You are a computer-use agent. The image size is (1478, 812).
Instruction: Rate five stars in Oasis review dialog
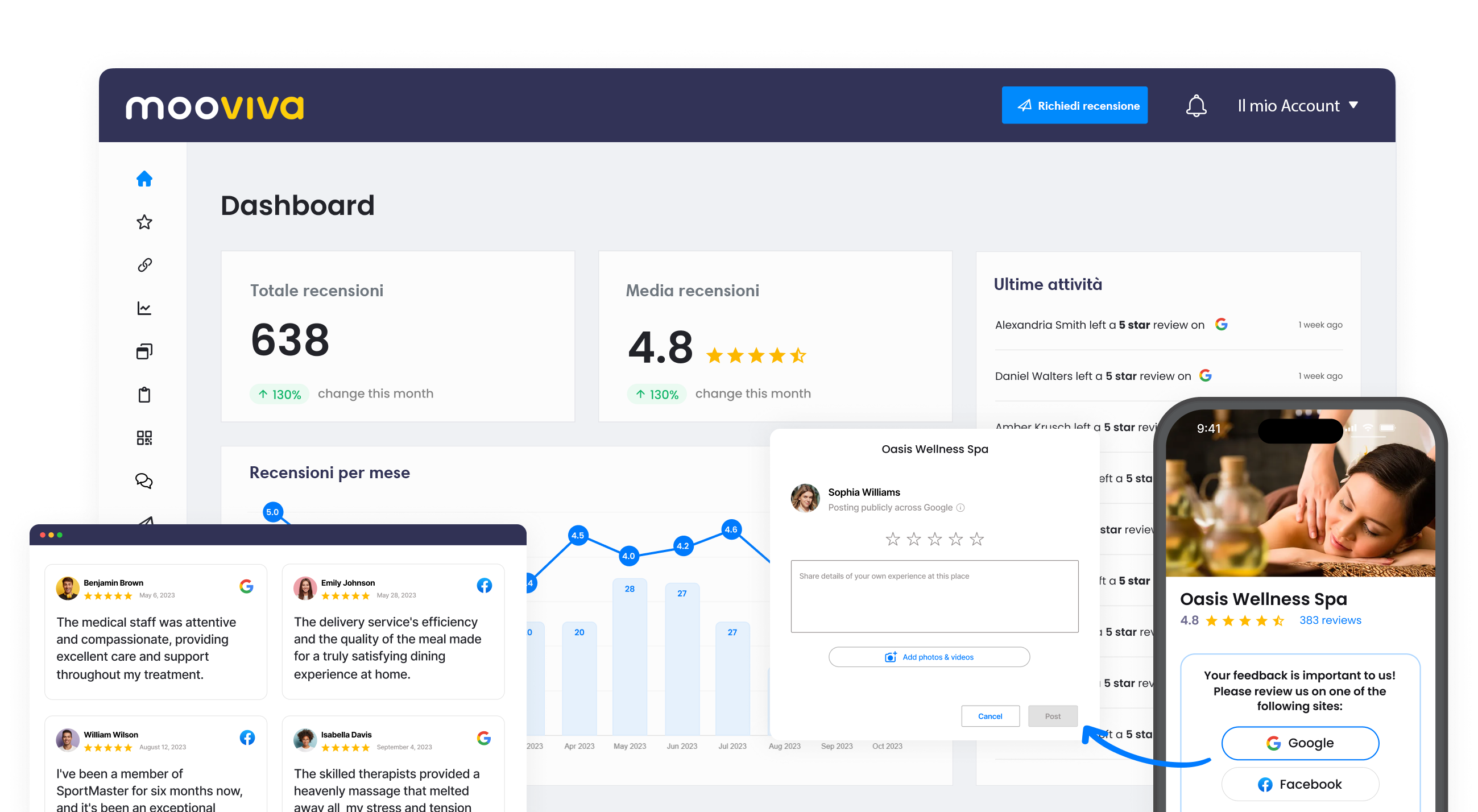[x=976, y=539]
